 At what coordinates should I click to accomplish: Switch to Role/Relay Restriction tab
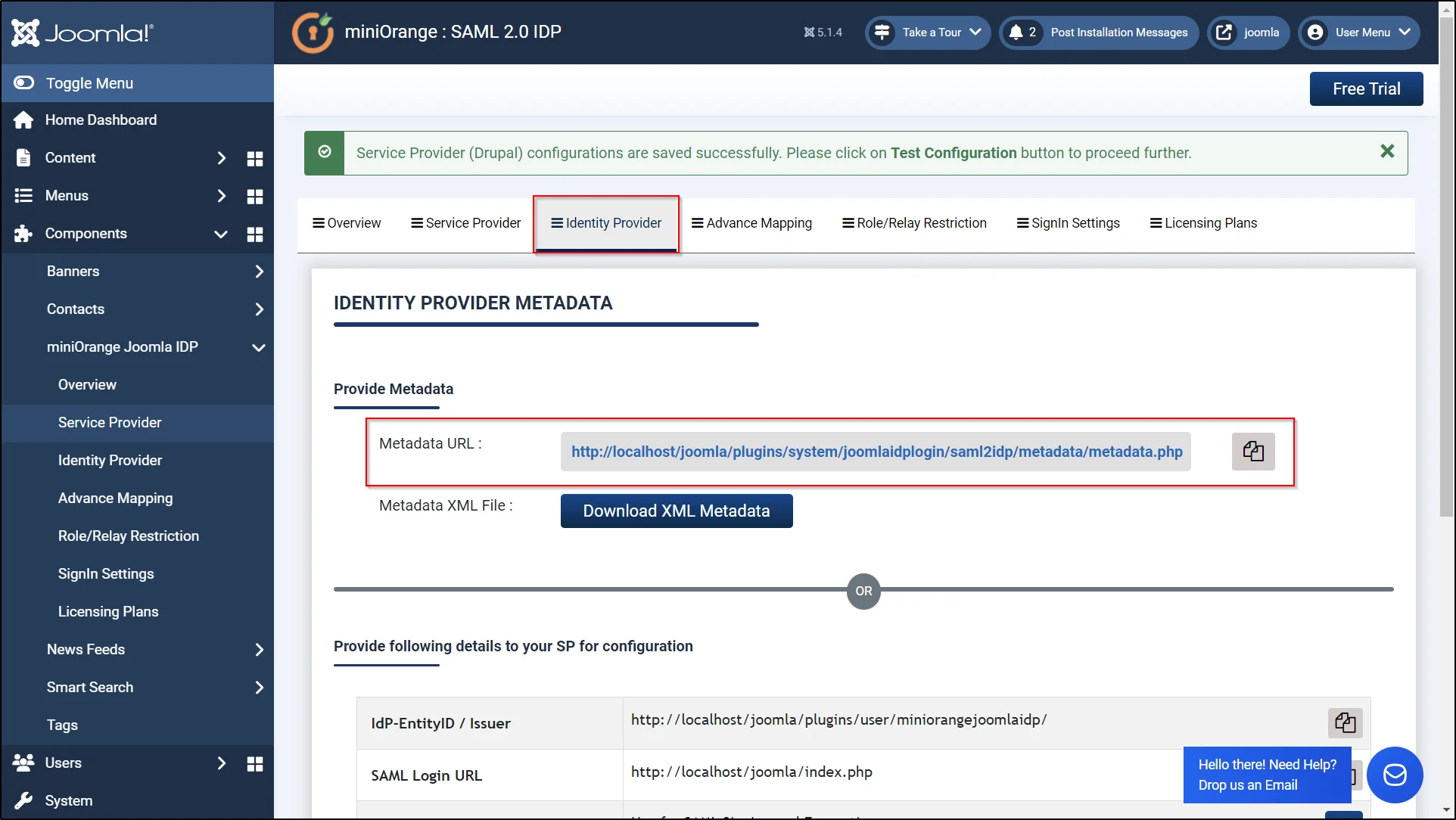click(x=914, y=223)
